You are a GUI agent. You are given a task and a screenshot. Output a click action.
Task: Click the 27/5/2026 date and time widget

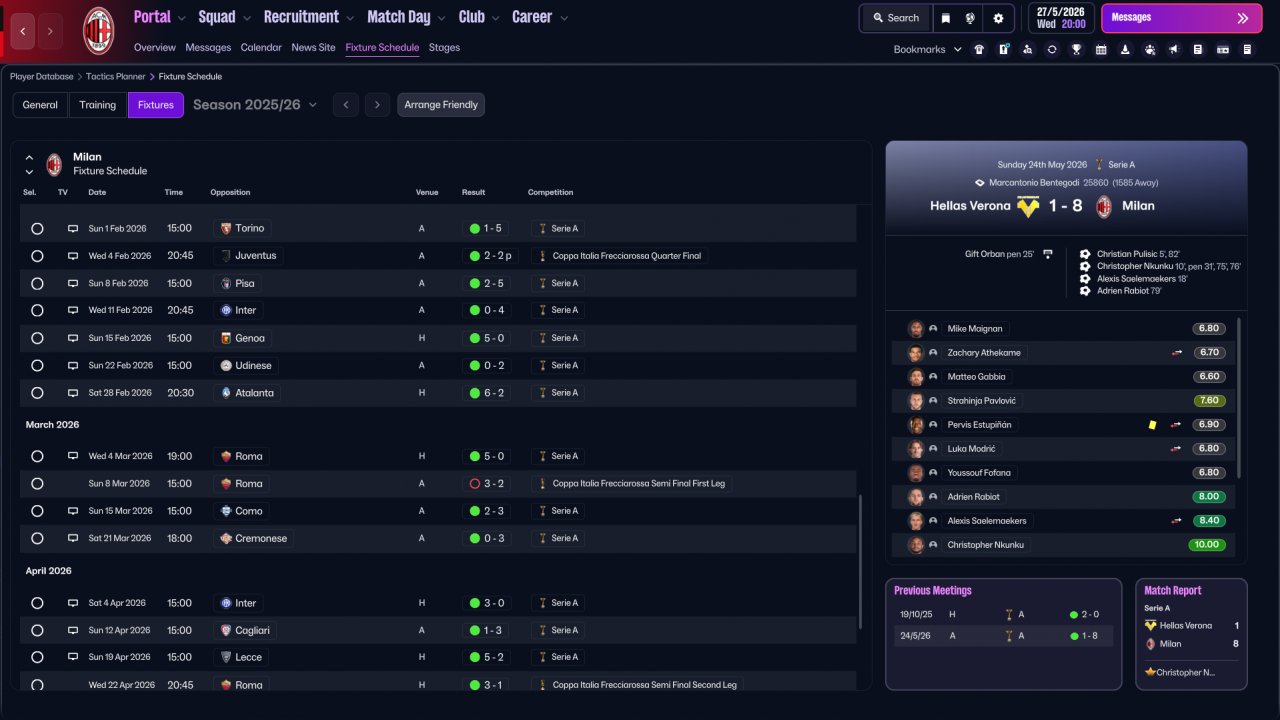point(1060,18)
